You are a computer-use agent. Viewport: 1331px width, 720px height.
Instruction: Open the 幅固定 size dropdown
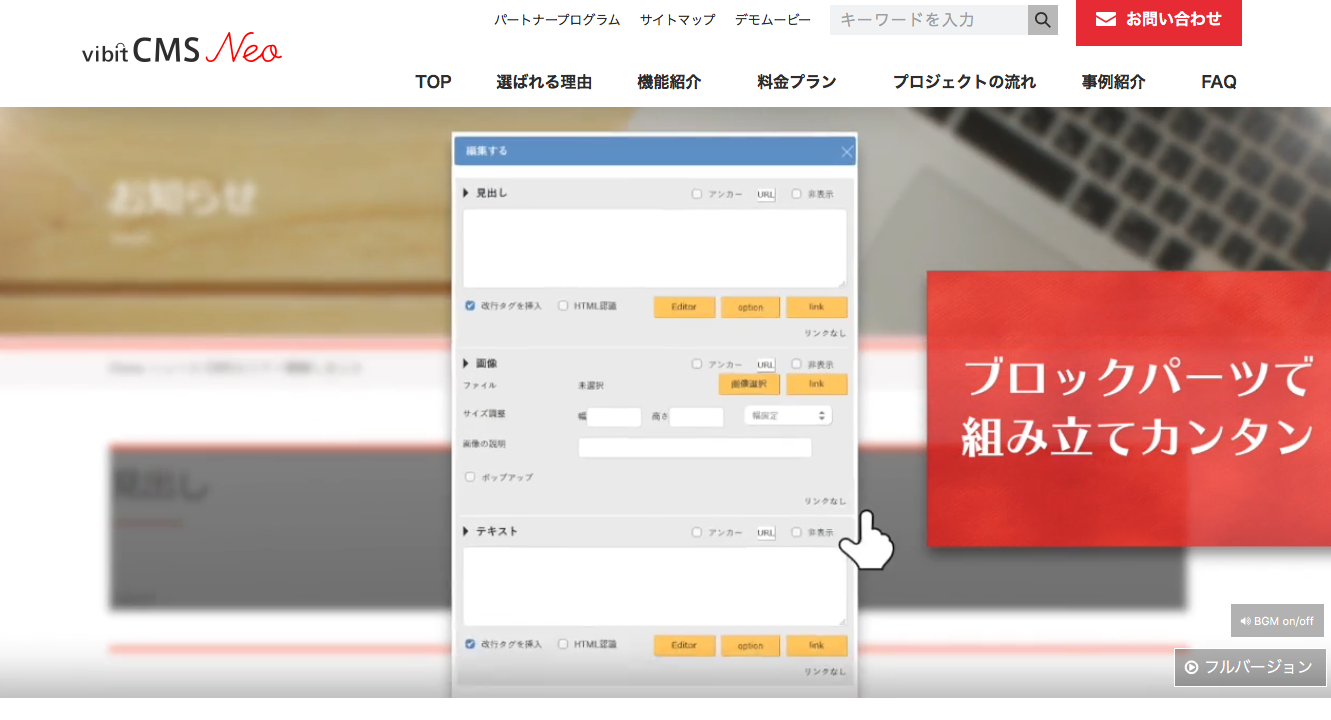787,415
